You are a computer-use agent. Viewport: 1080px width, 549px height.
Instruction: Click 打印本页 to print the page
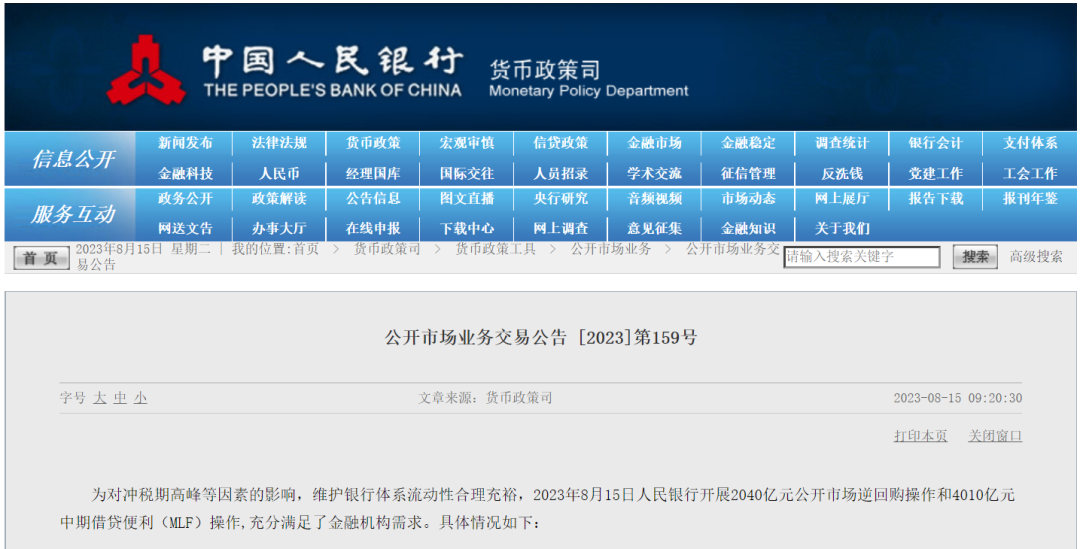[920, 436]
